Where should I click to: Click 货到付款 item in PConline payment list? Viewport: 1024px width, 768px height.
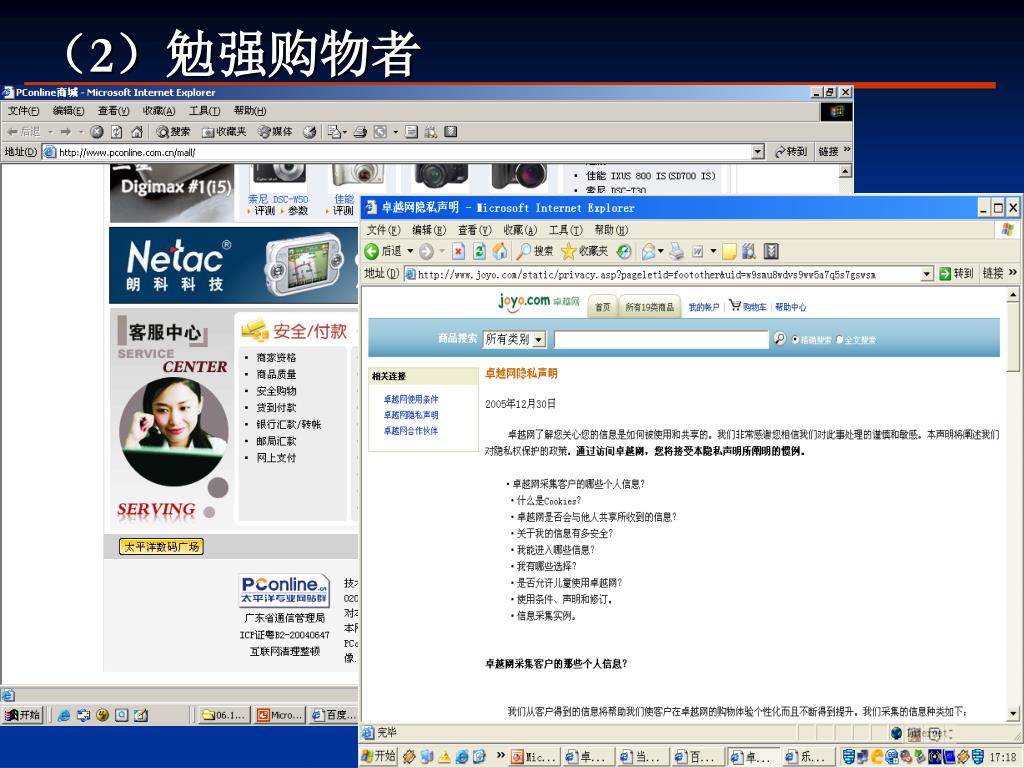click(276, 408)
